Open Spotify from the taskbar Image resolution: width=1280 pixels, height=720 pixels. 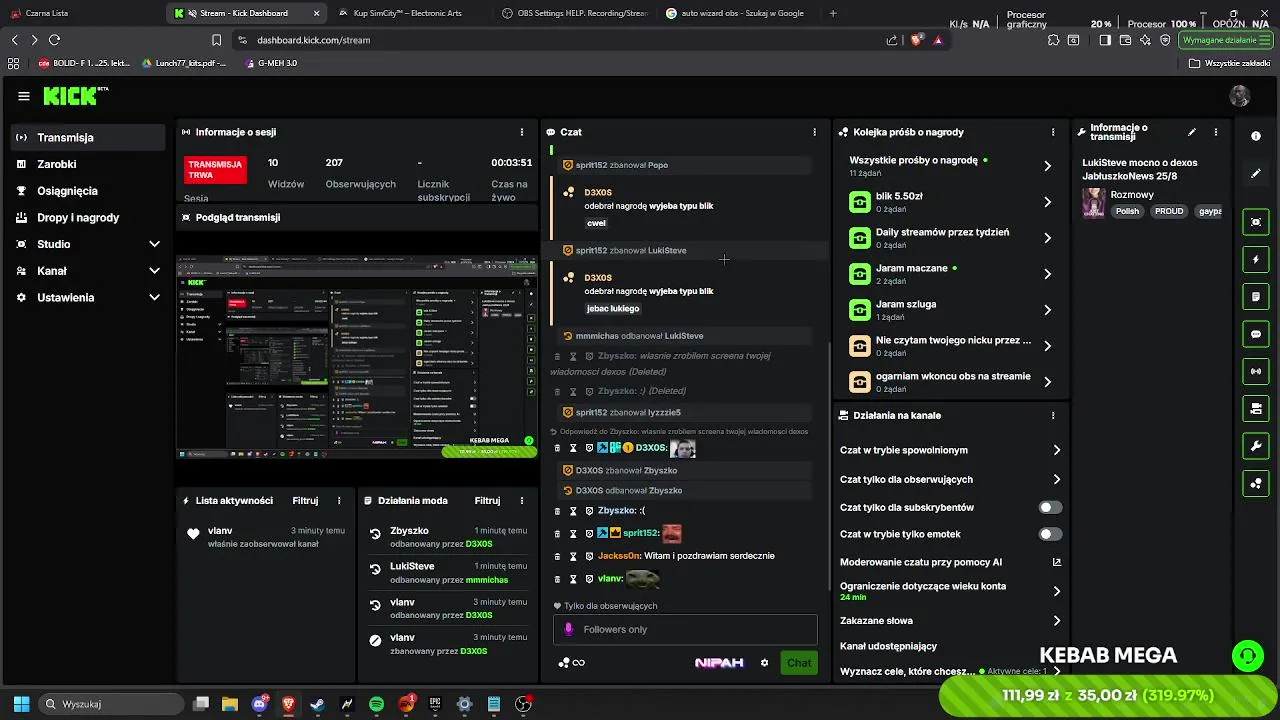coord(376,704)
